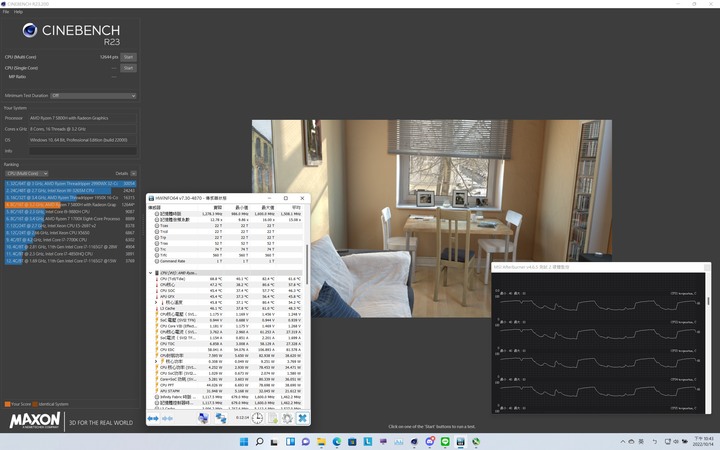
Task: Select the Command Rate sensor row
Action: point(228,261)
